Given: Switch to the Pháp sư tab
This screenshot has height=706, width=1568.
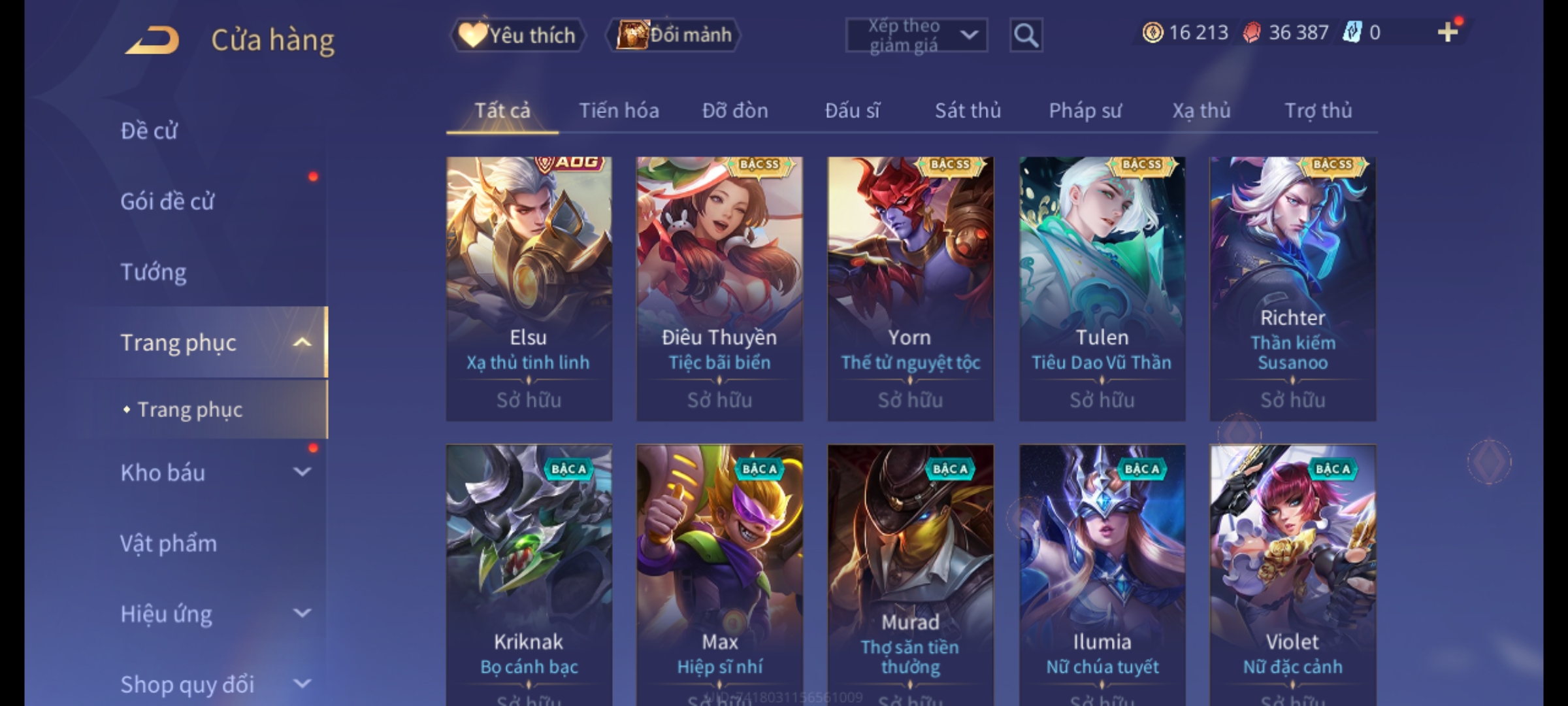Looking at the screenshot, I should [x=1085, y=110].
